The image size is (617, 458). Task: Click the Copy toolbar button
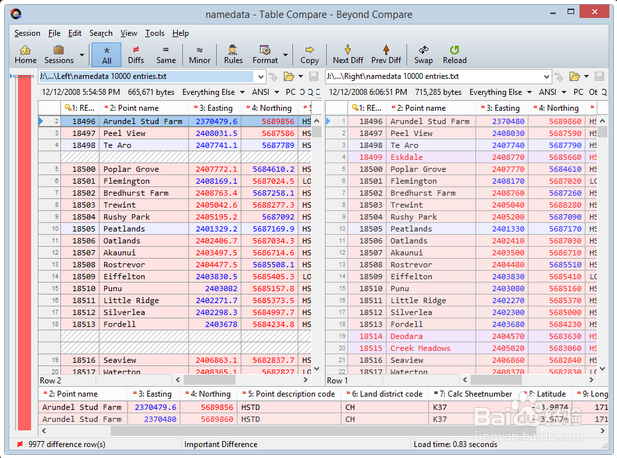coord(309,55)
